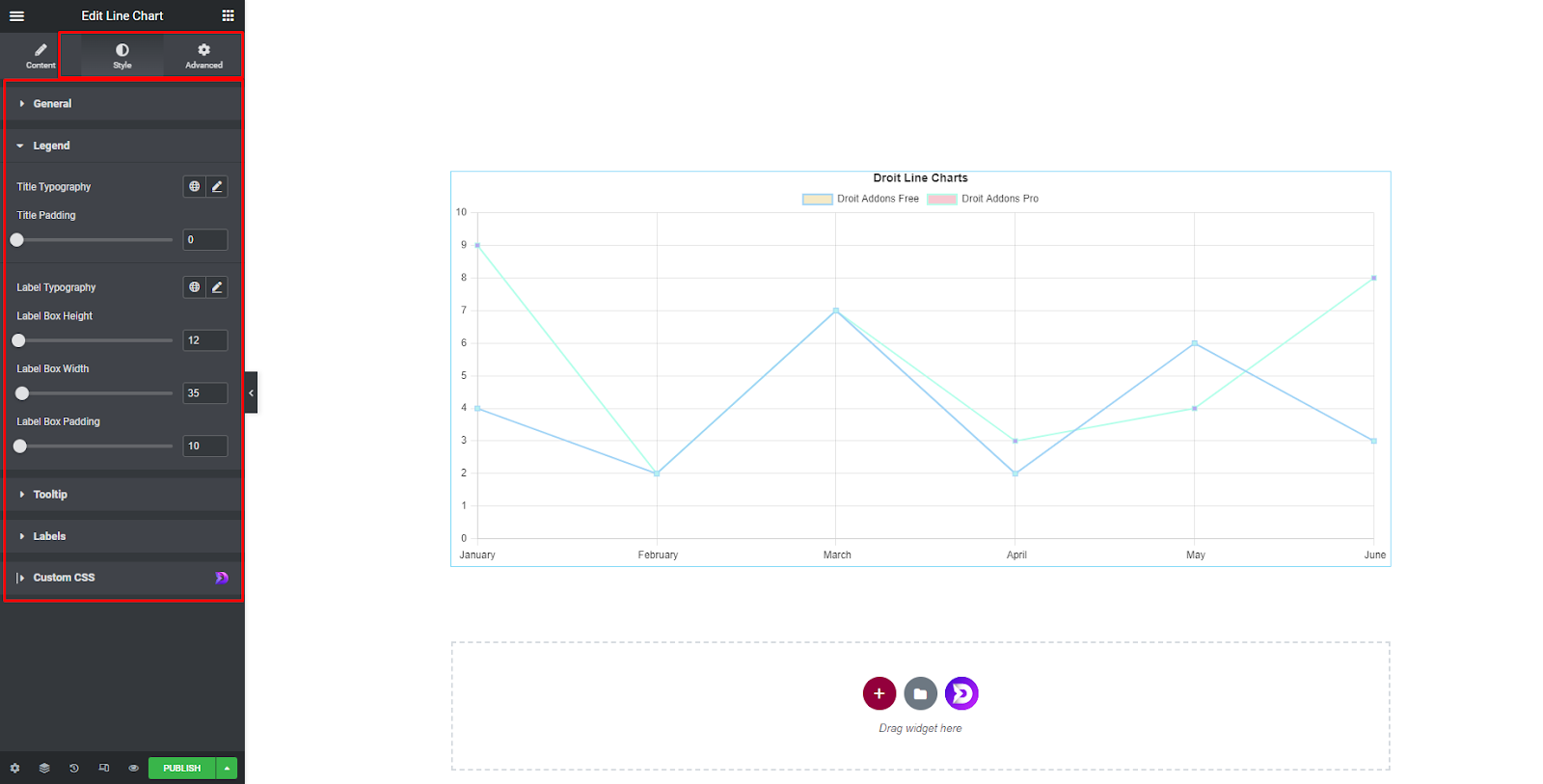The width and height of the screenshot is (1543, 784).
Task: Collapse the Legend section
Action: pyautogui.click(x=122, y=146)
